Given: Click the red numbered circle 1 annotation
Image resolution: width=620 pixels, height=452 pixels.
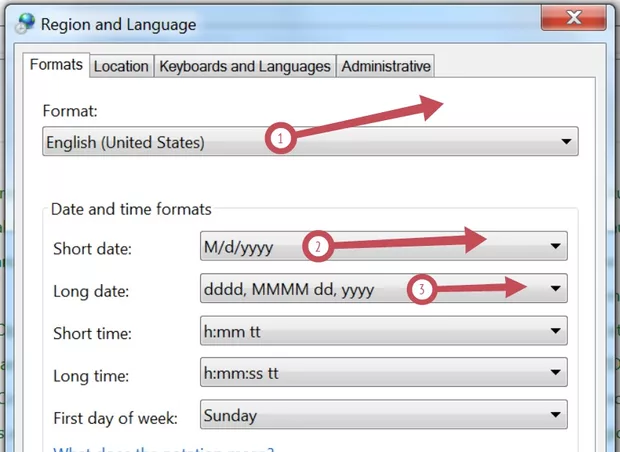Looking at the screenshot, I should point(281,140).
